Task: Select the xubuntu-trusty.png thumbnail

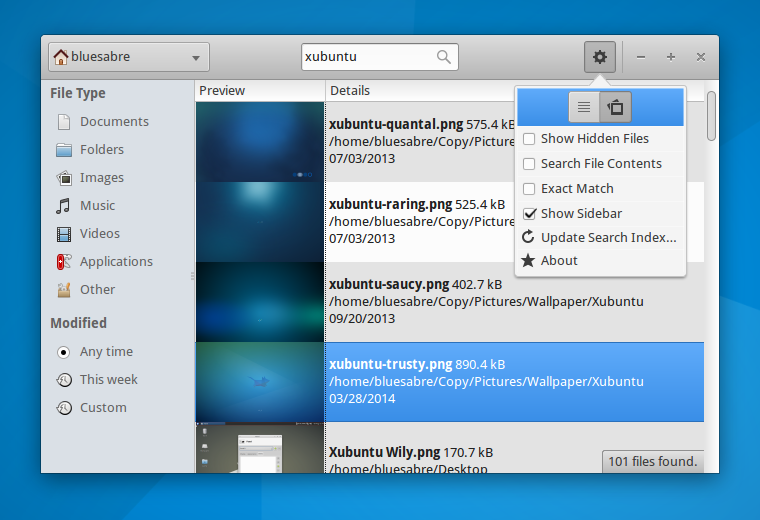Action: coord(260,382)
